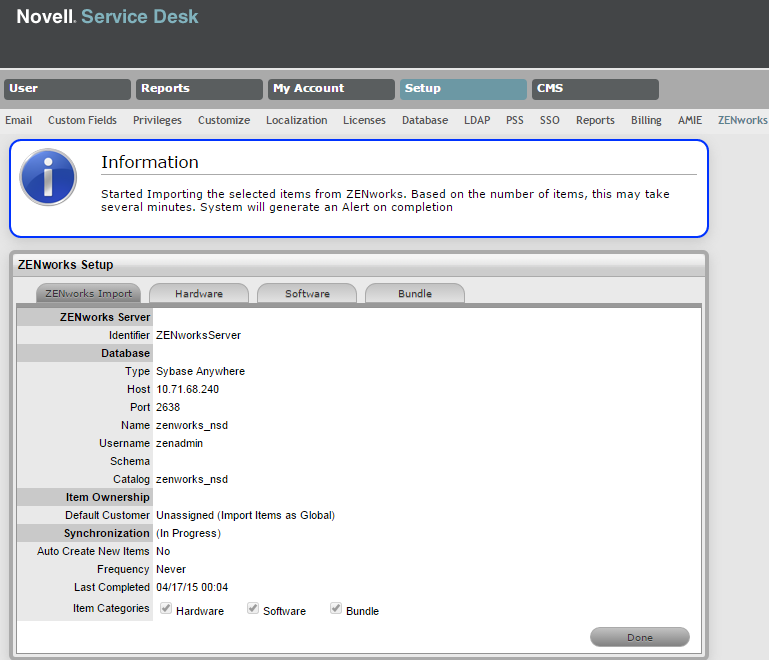769x660 pixels.
Task: Open the Privileges setup link
Action: coord(157,120)
